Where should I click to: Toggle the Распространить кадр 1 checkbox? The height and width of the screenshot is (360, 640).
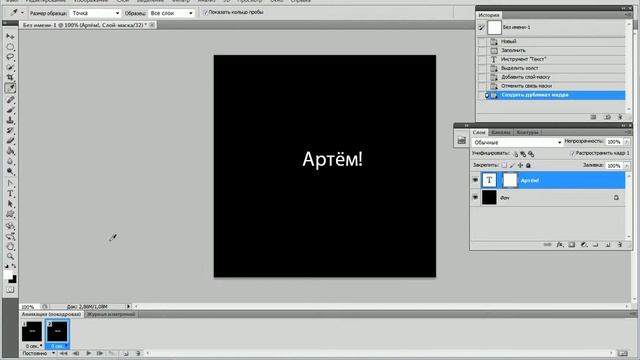[x=572, y=153]
